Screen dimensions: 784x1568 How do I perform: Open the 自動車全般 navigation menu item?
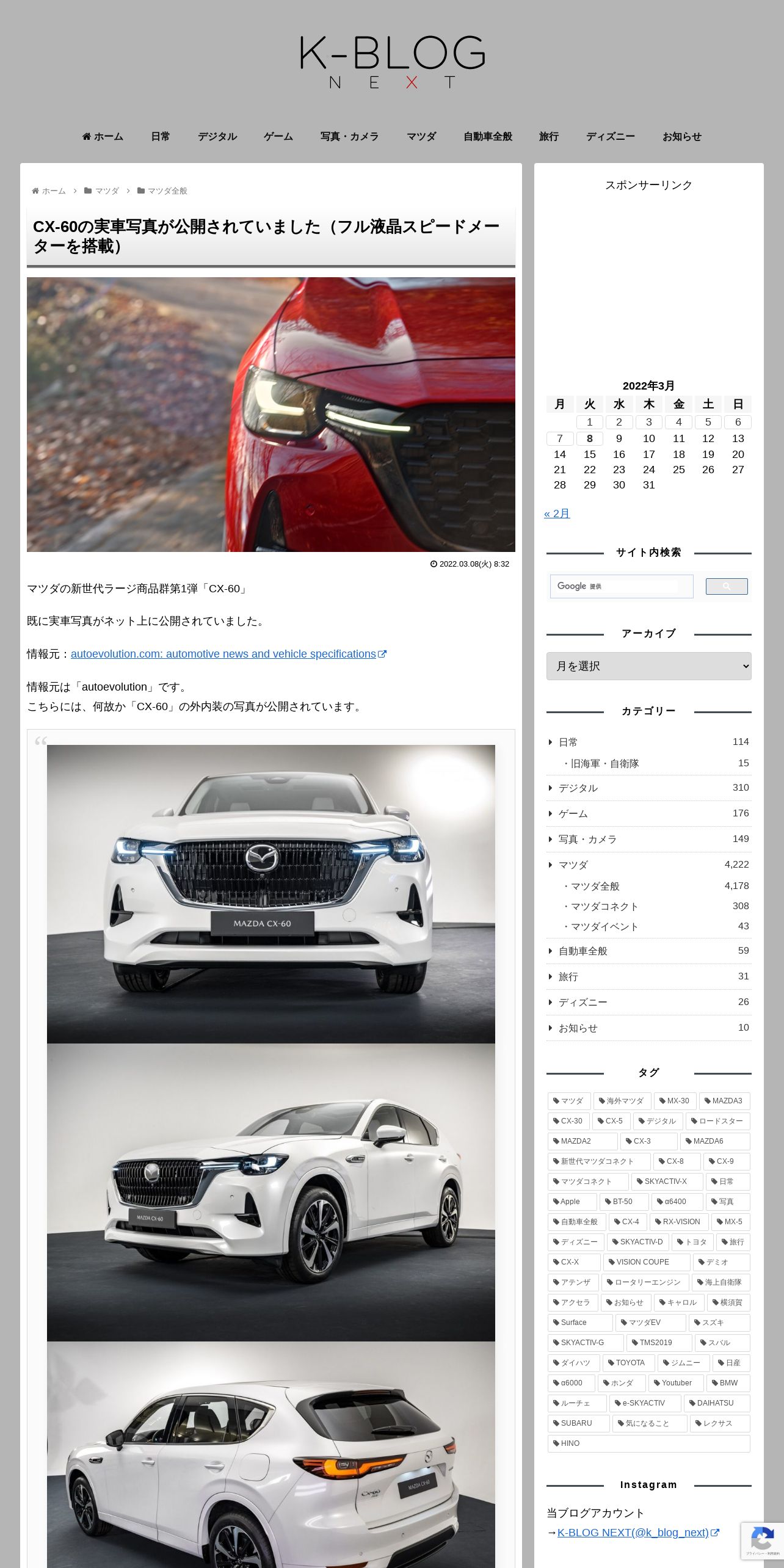[x=488, y=137]
